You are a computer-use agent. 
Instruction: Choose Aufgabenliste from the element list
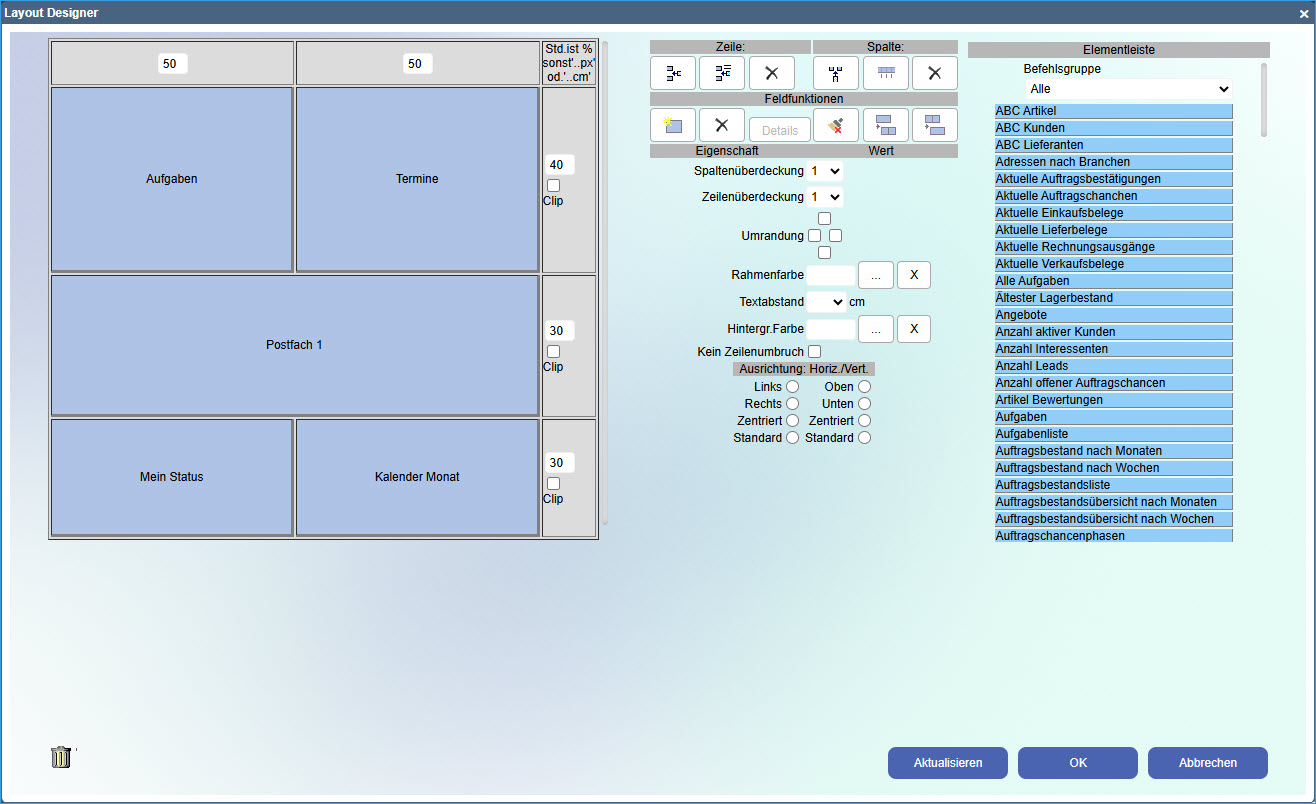pos(1114,434)
